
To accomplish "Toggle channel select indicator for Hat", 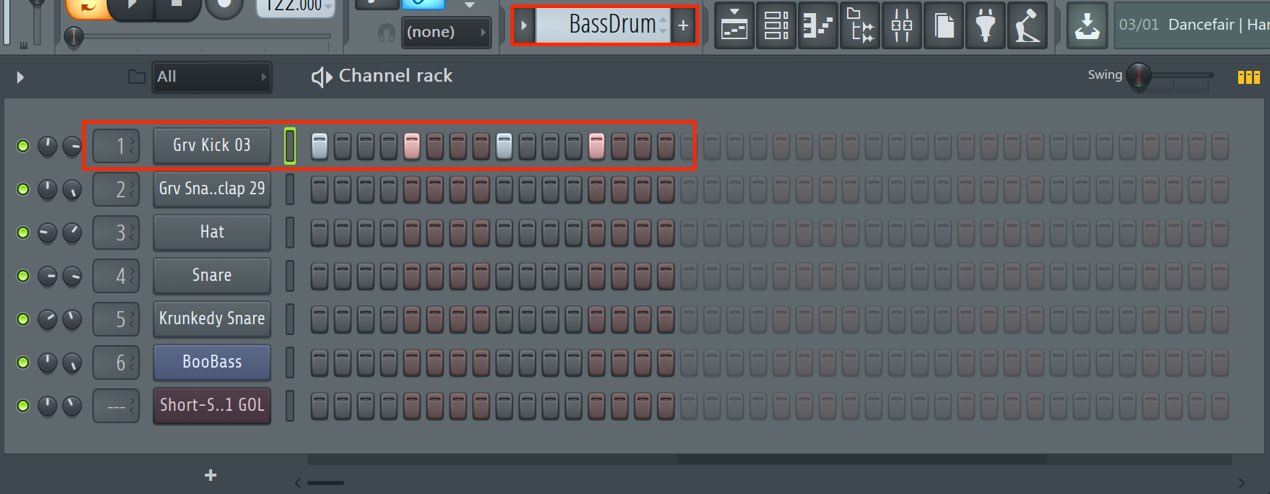I will [x=291, y=232].
